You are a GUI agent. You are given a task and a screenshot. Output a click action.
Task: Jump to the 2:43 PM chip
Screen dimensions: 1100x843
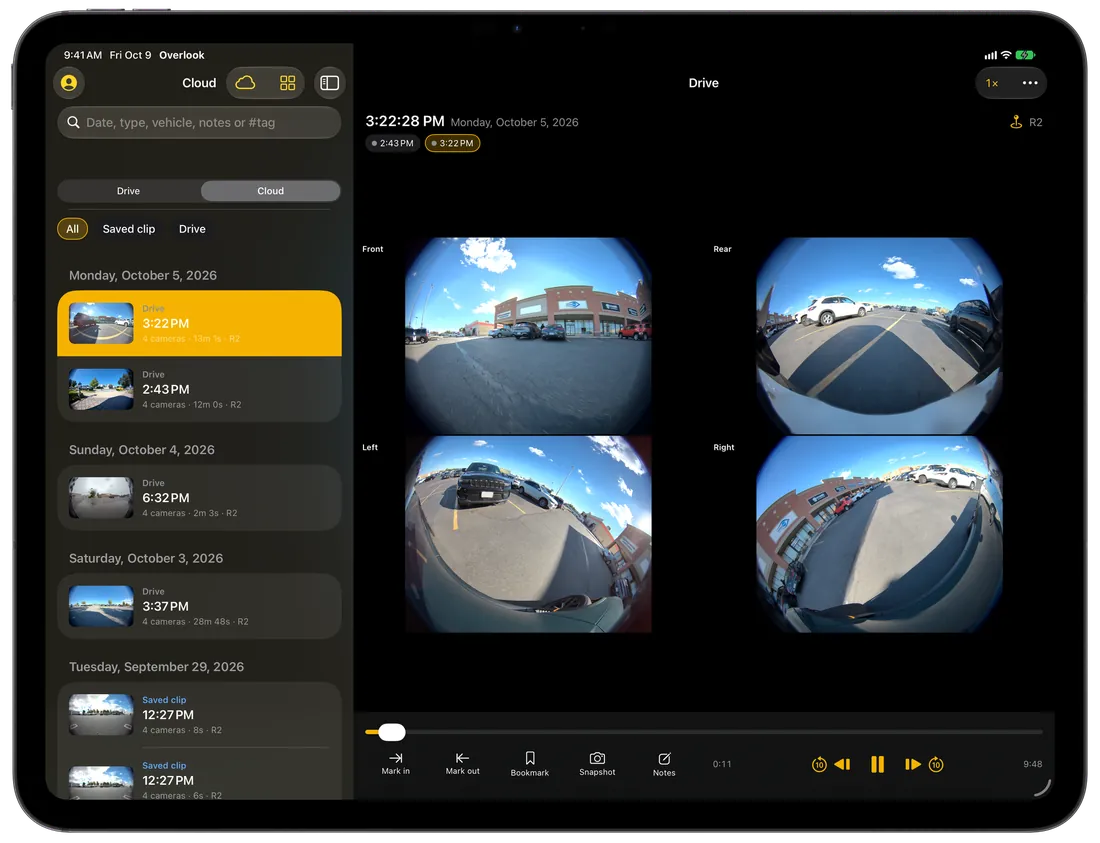[x=393, y=143]
